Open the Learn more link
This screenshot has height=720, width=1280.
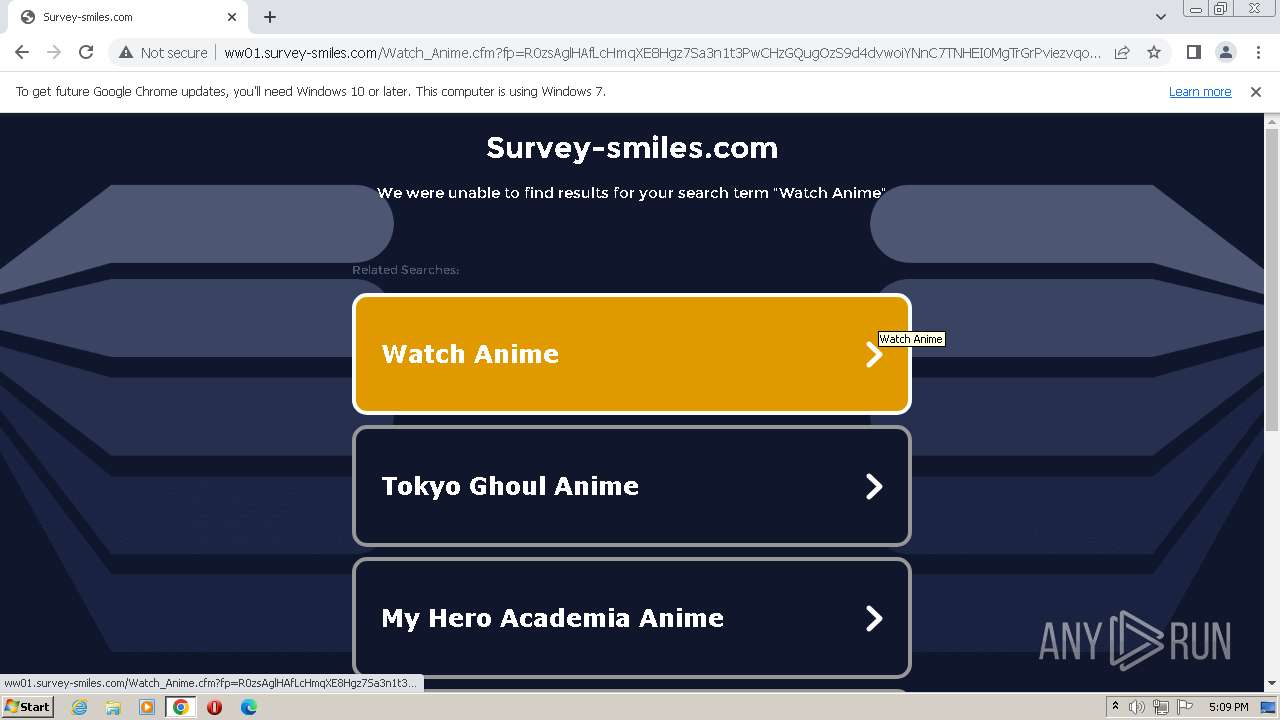(1200, 92)
